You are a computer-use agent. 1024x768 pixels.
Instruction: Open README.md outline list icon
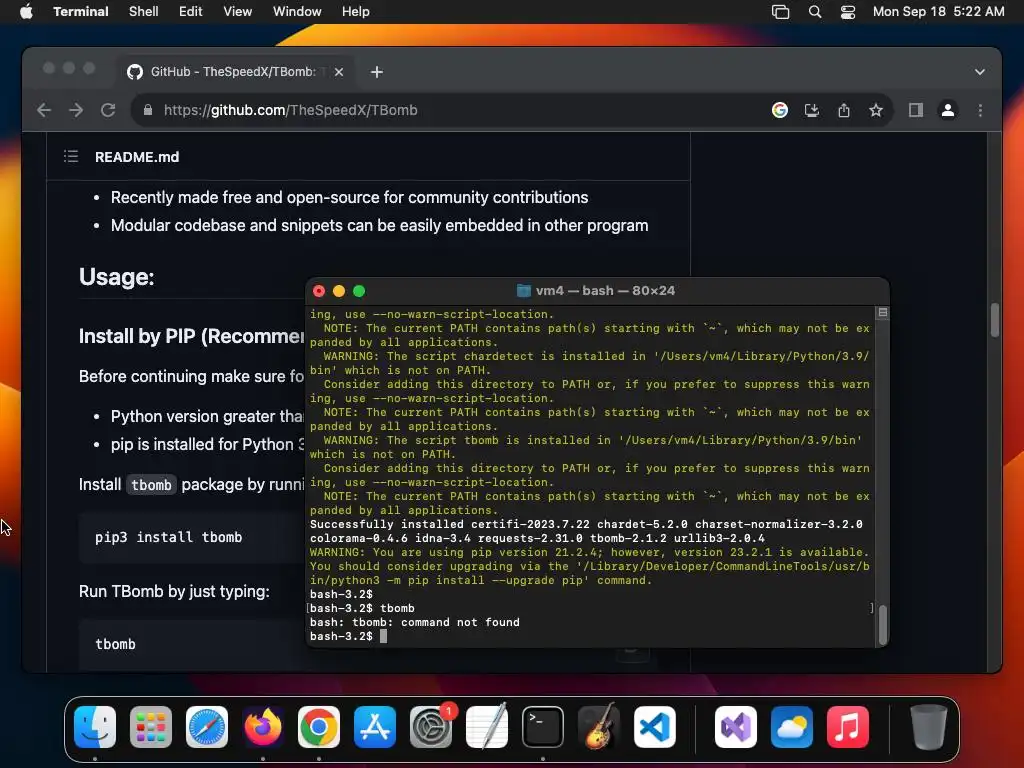pyautogui.click(x=71, y=157)
